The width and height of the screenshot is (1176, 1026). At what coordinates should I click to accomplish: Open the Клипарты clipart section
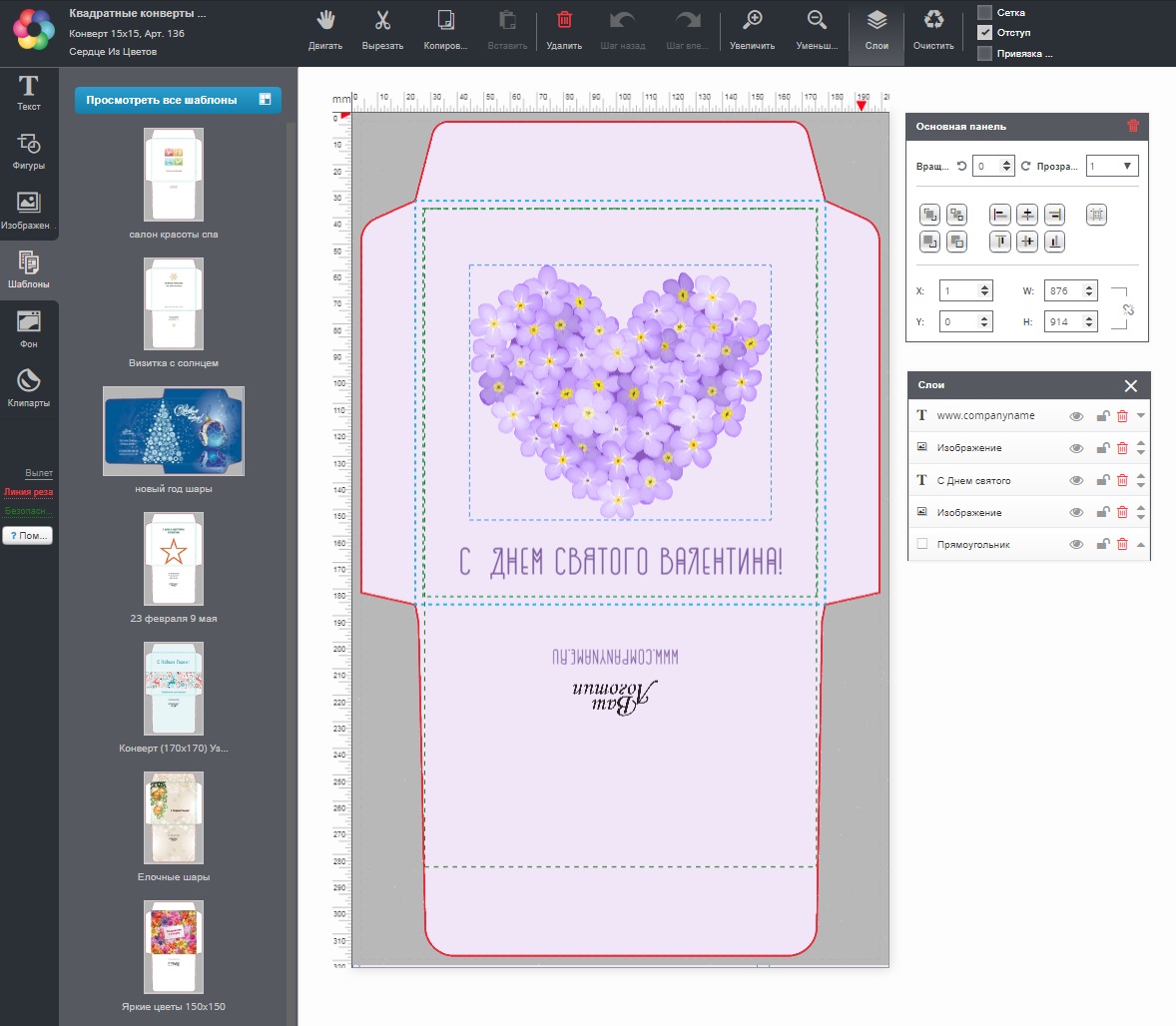pyautogui.click(x=29, y=388)
